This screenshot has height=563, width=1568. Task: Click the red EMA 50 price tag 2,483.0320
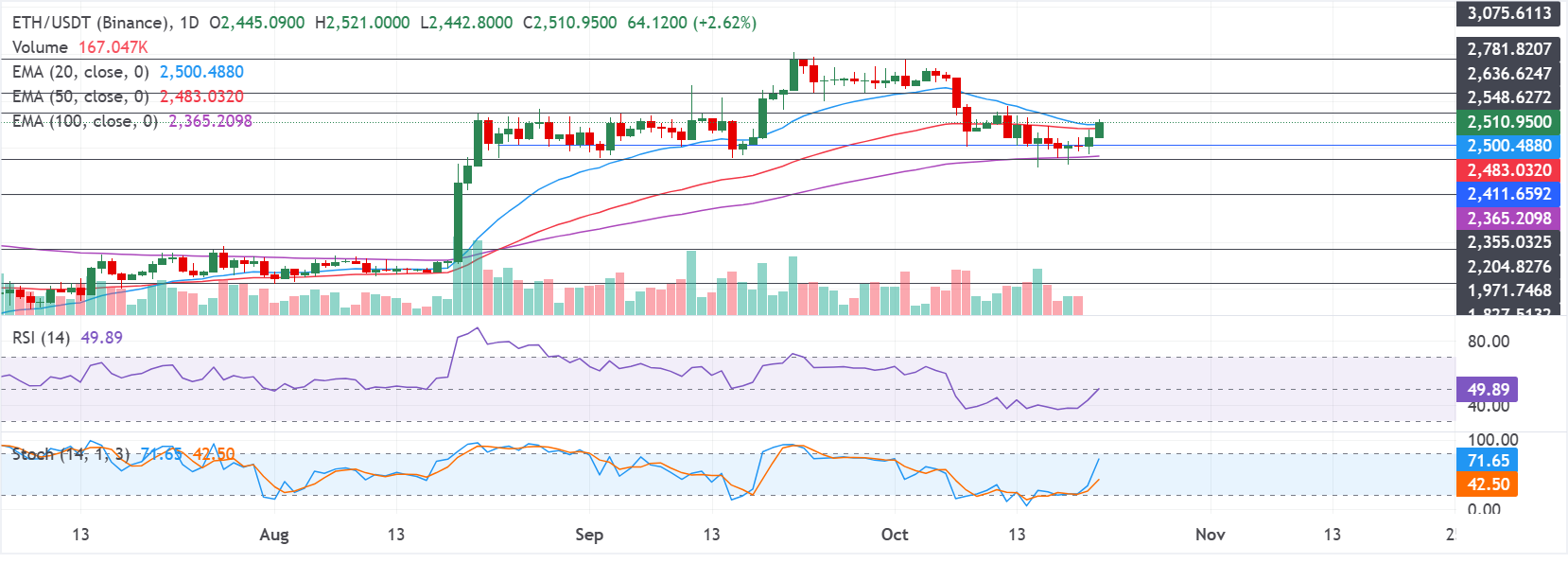(x=1509, y=170)
